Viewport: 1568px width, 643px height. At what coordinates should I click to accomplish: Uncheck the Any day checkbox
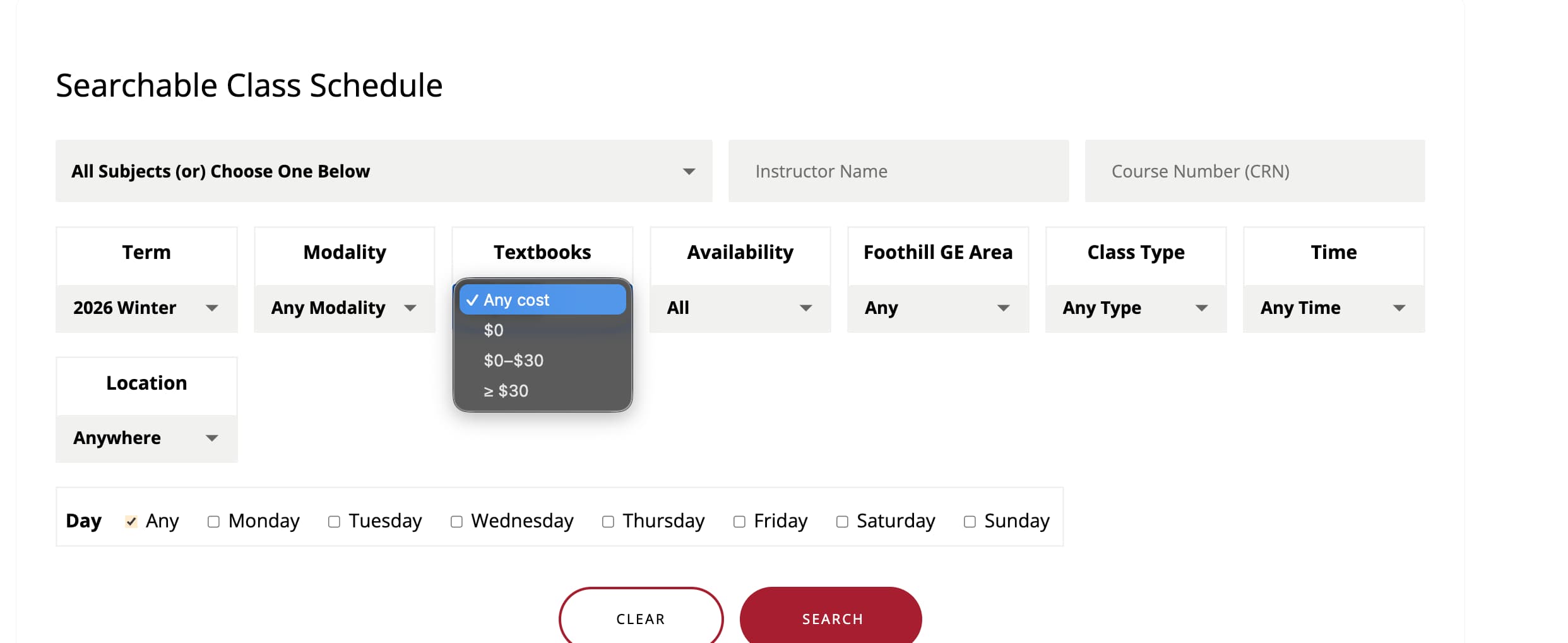coord(131,520)
